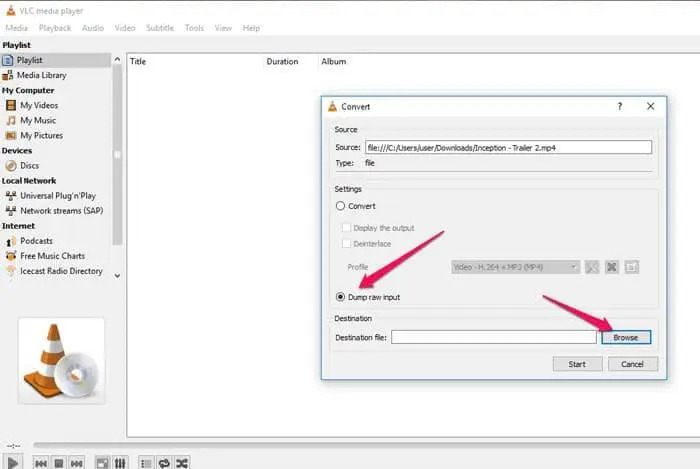This screenshot has width=700, height=469.
Task: Click the Stop playback icon
Action: point(59,463)
